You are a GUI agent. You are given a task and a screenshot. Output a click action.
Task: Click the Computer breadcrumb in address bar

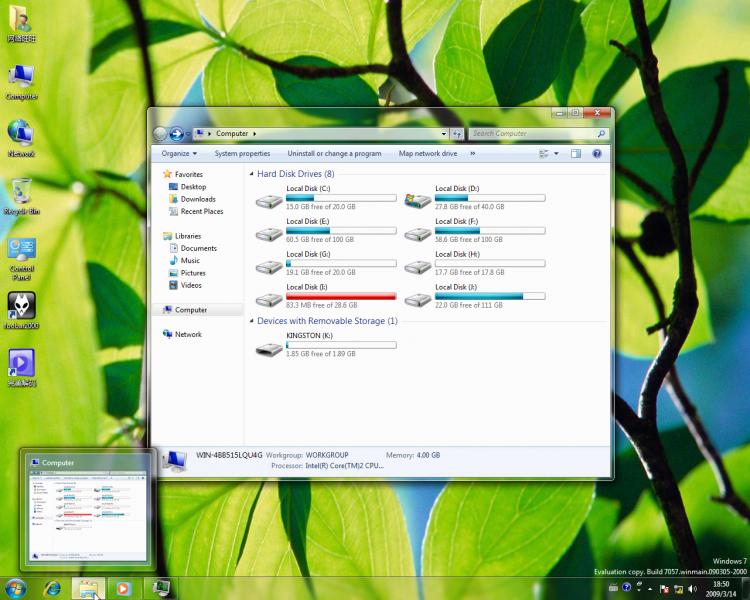pos(232,134)
